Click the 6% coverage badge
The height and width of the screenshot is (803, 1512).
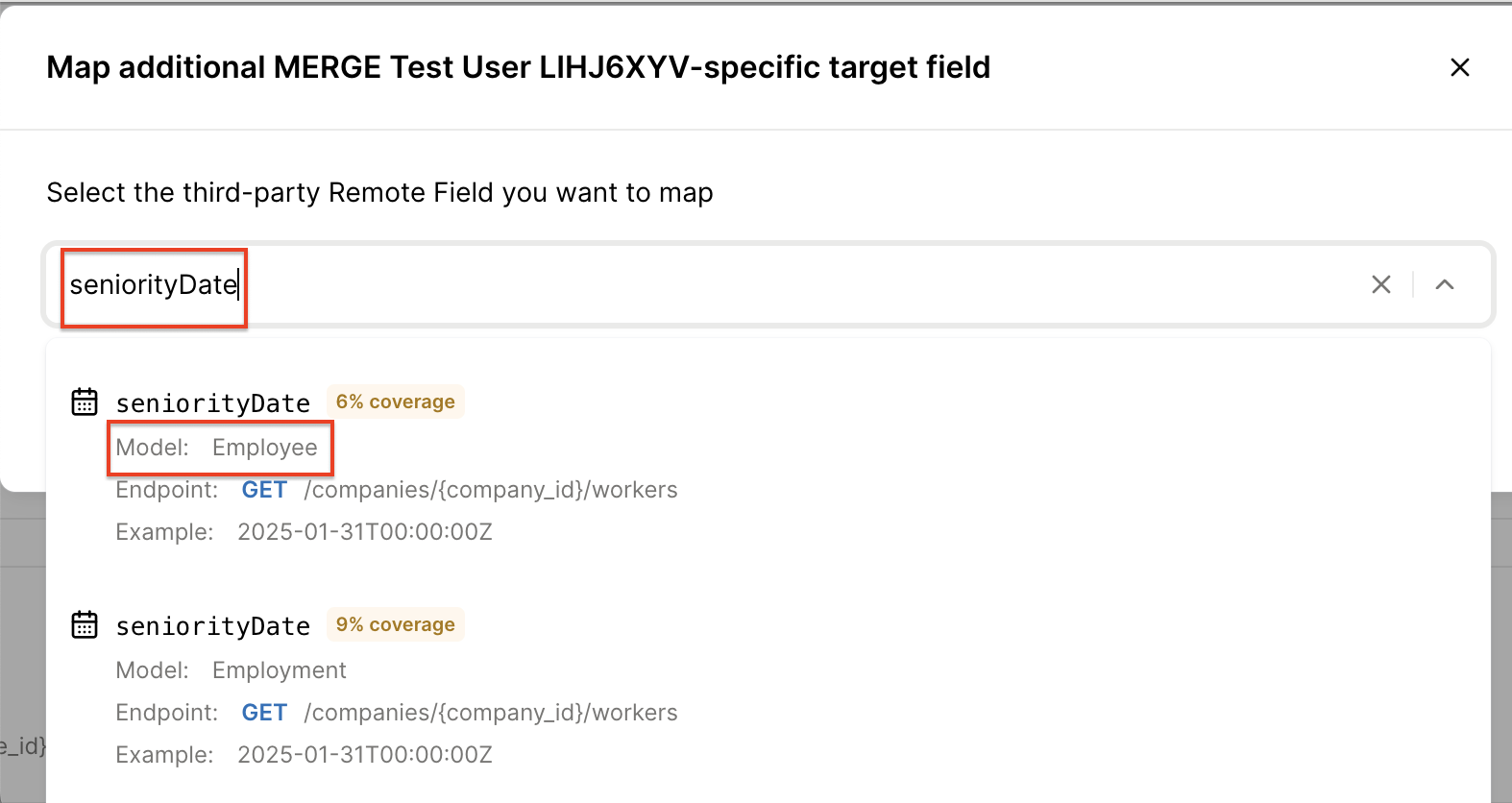(x=395, y=402)
